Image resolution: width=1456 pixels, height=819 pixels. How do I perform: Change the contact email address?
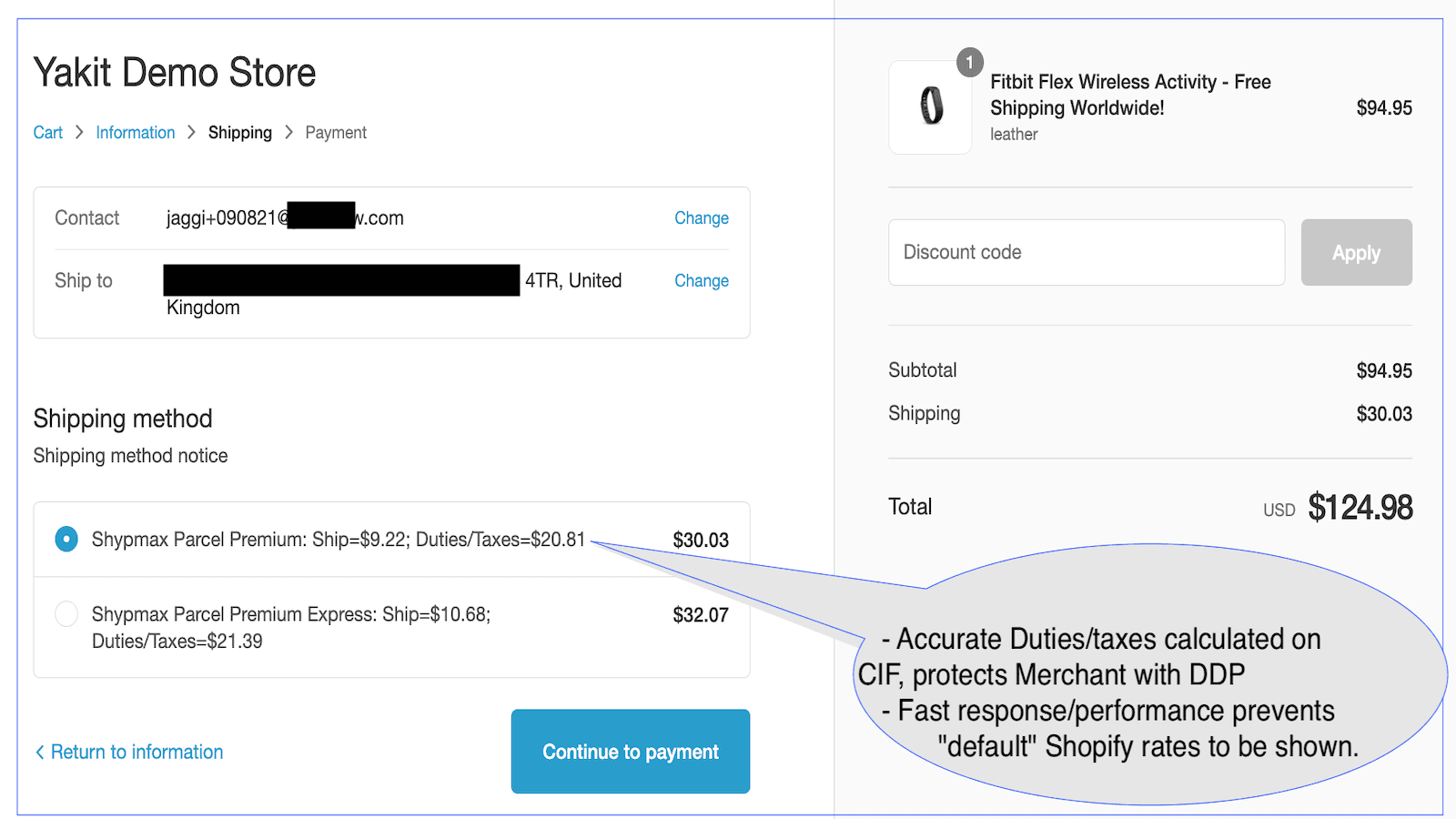coord(701,217)
